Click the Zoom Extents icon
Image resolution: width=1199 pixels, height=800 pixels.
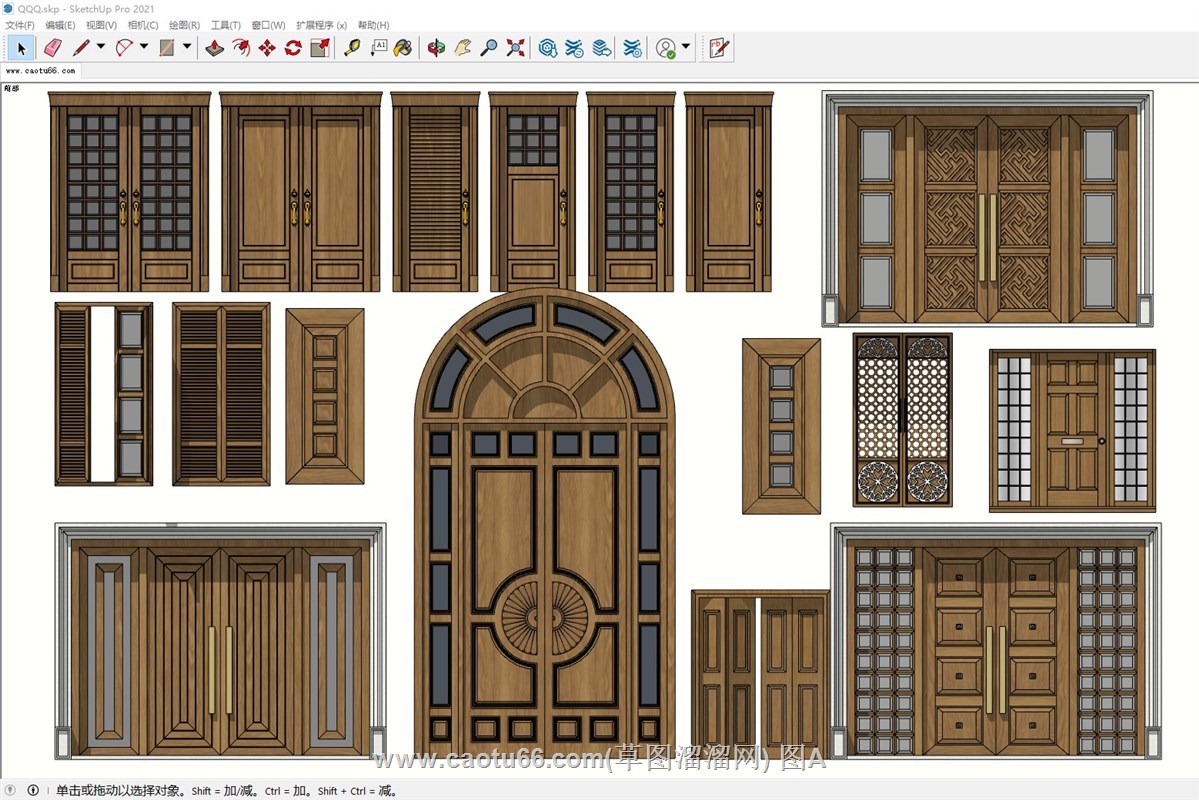pos(515,47)
